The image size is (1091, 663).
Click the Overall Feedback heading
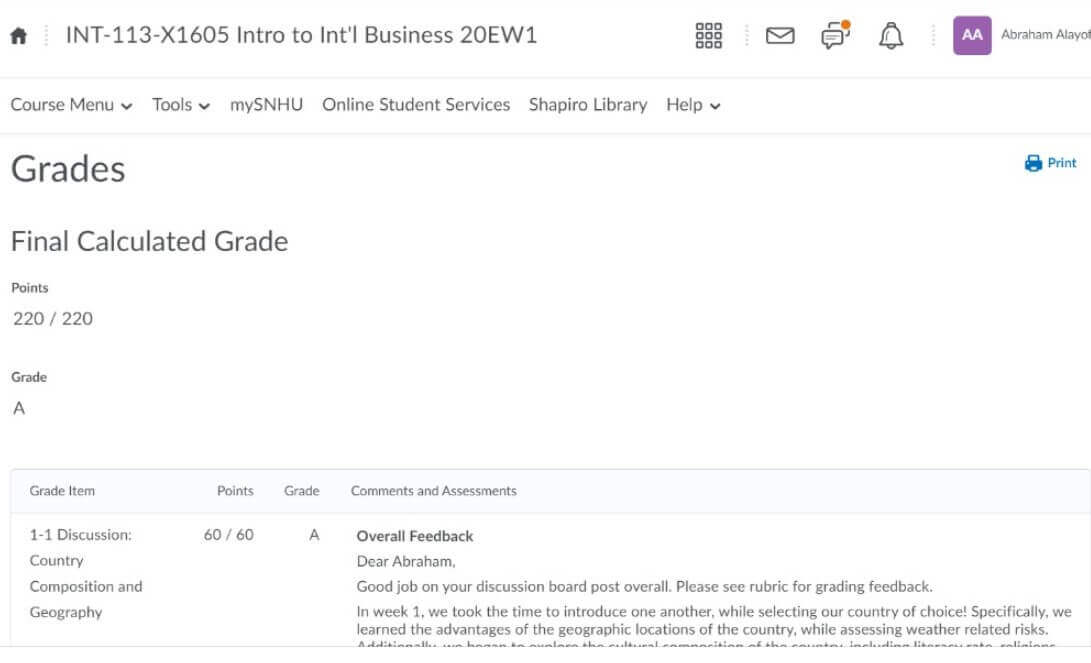(x=415, y=536)
